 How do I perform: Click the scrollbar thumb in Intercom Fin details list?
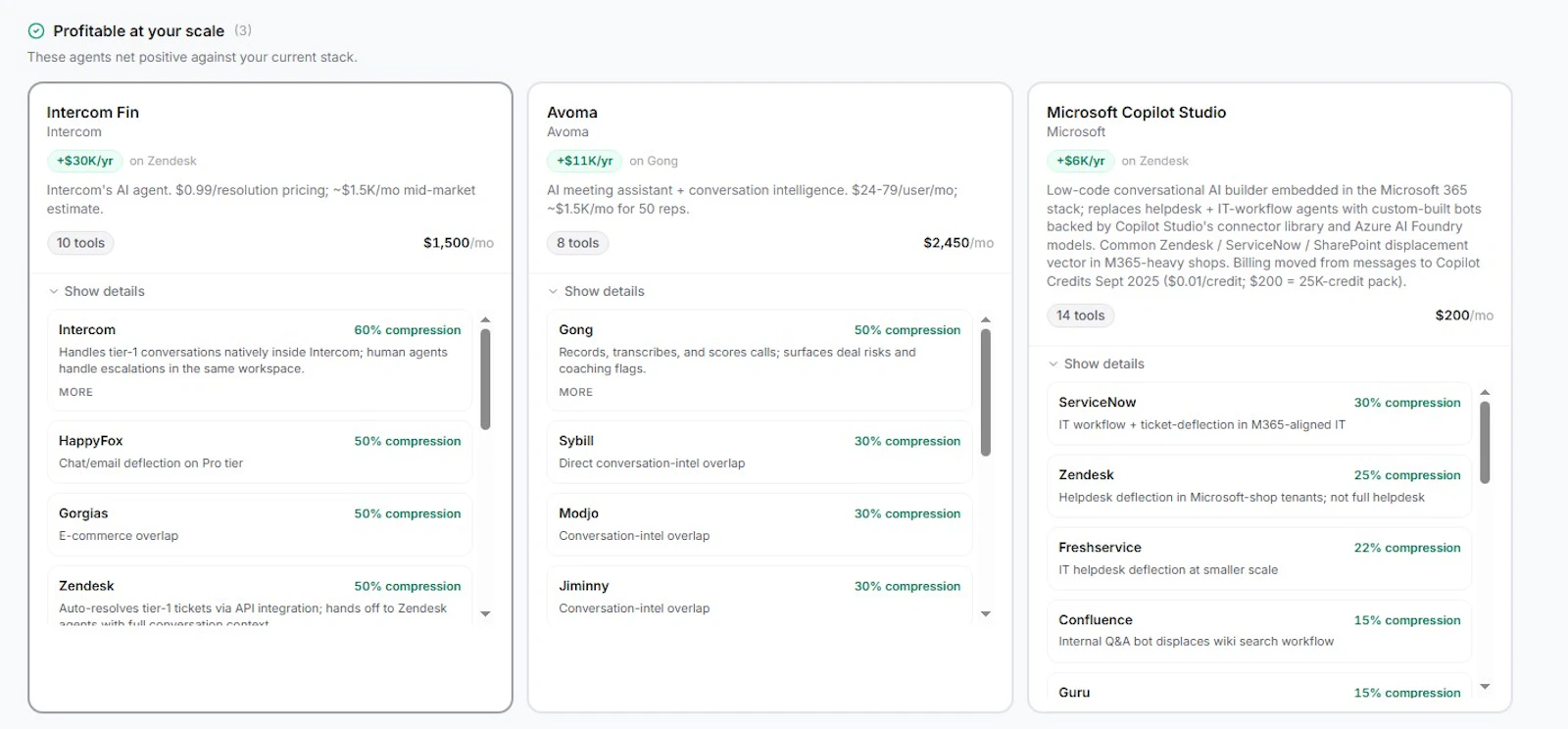(485, 379)
